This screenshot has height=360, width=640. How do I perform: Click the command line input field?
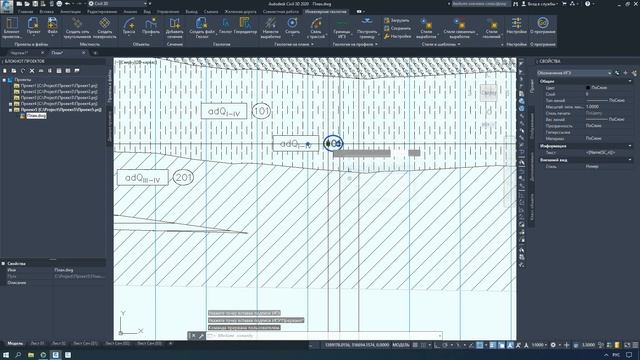point(324,336)
